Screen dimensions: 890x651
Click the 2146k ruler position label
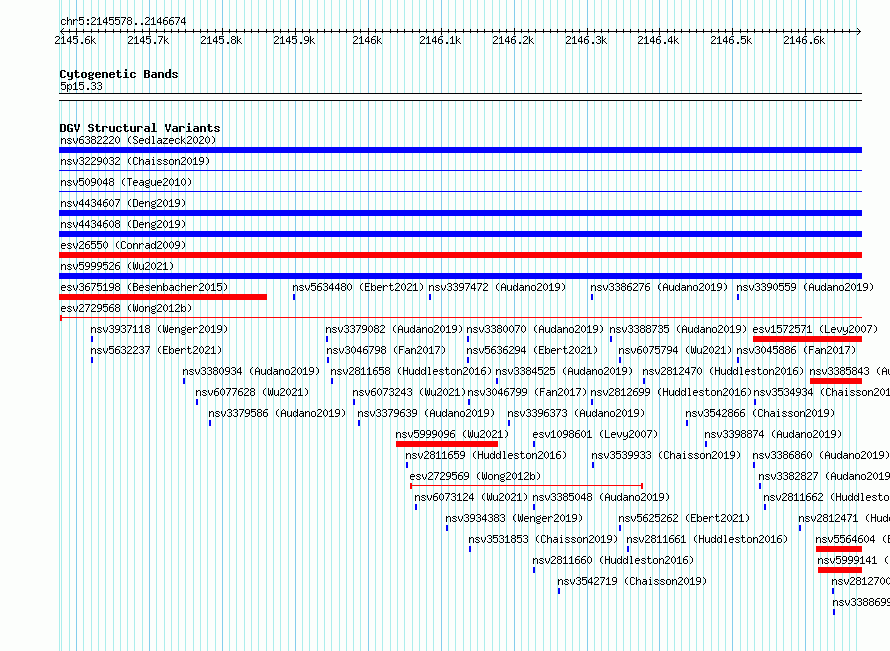(367, 40)
